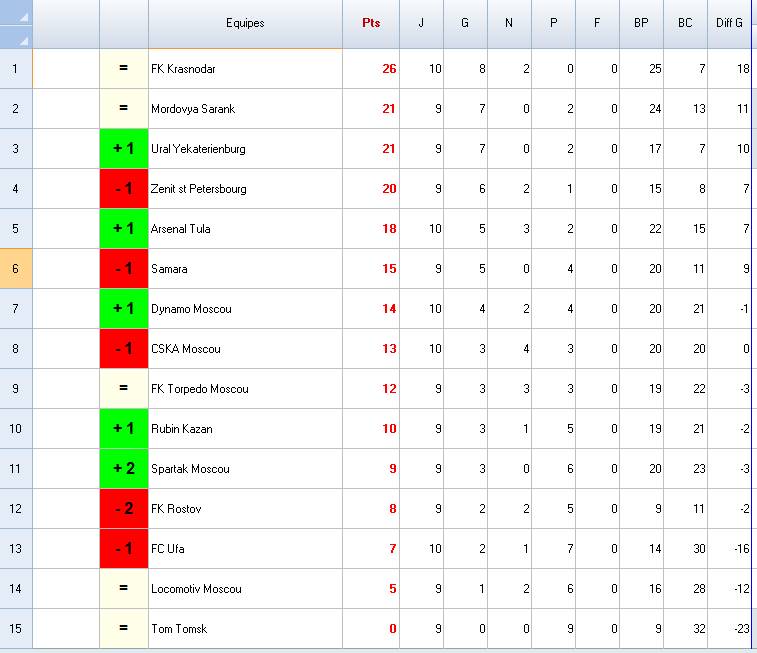This screenshot has width=757, height=653.
Task: Select the 26 points value for FK Krasnodar
Action: (389, 69)
